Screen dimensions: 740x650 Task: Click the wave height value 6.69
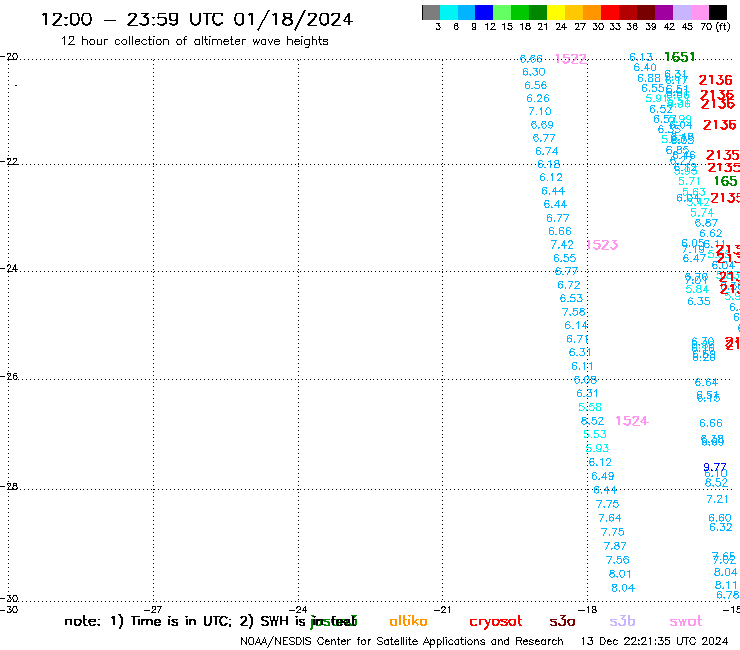coord(542,125)
